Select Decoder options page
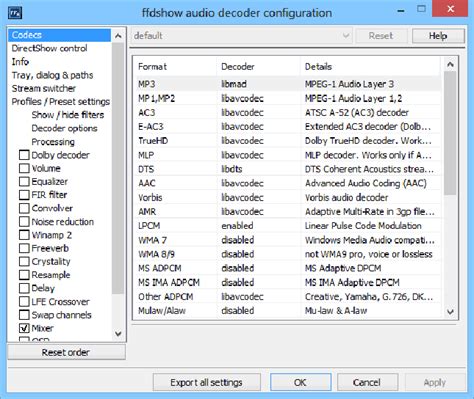Screen dimensions: 474x399 click(x=64, y=128)
